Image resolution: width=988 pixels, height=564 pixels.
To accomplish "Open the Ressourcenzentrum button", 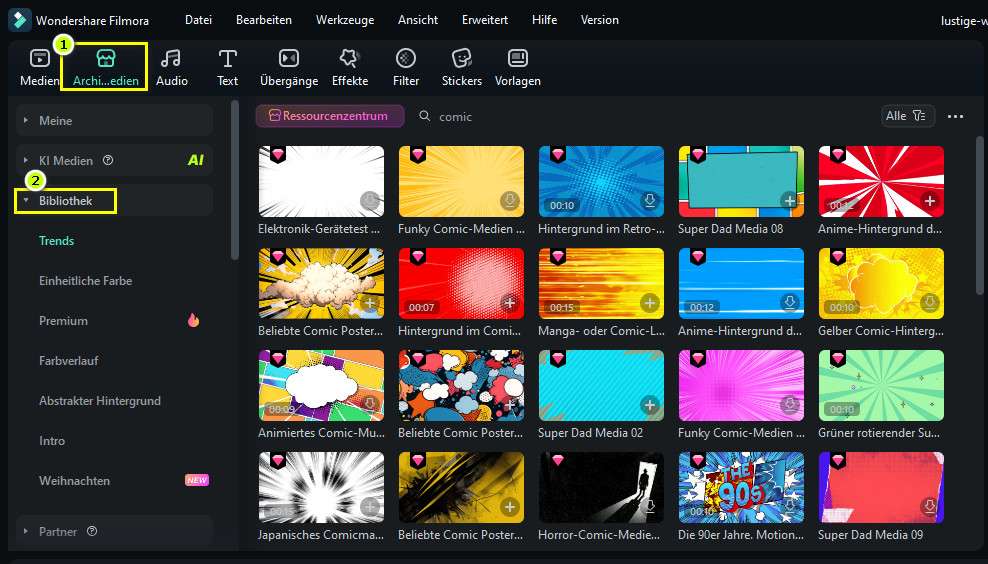I will coord(330,116).
